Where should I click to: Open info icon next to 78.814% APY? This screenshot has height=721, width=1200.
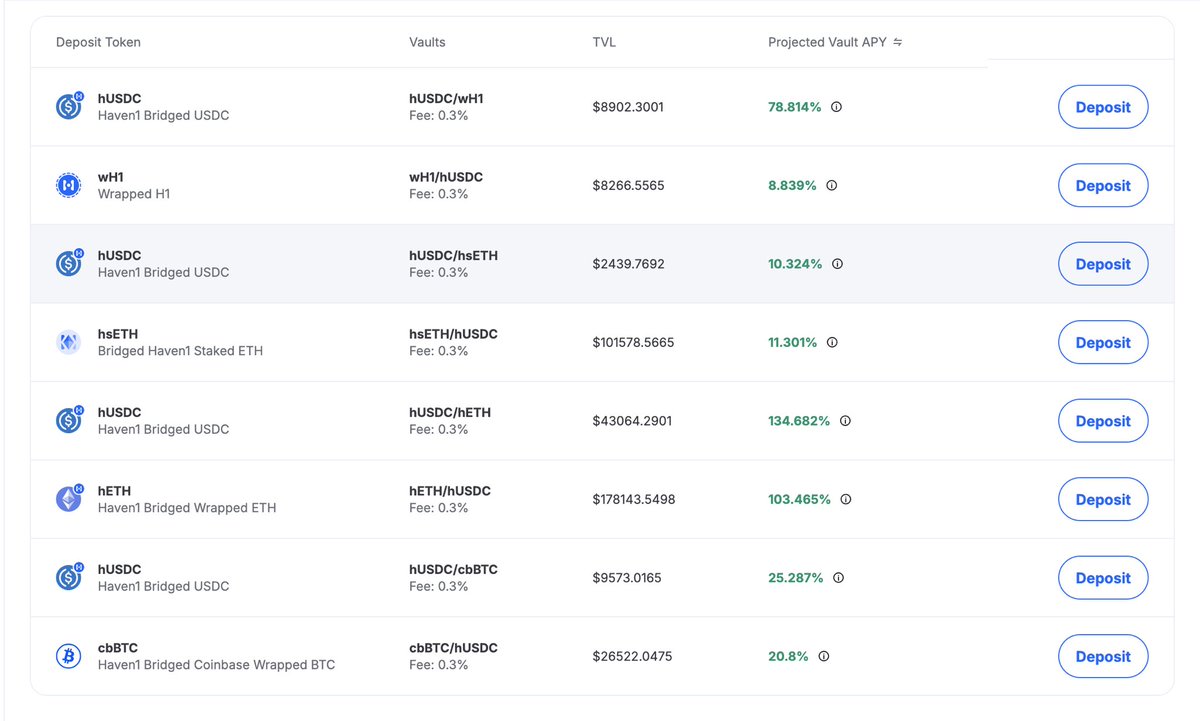[x=836, y=107]
